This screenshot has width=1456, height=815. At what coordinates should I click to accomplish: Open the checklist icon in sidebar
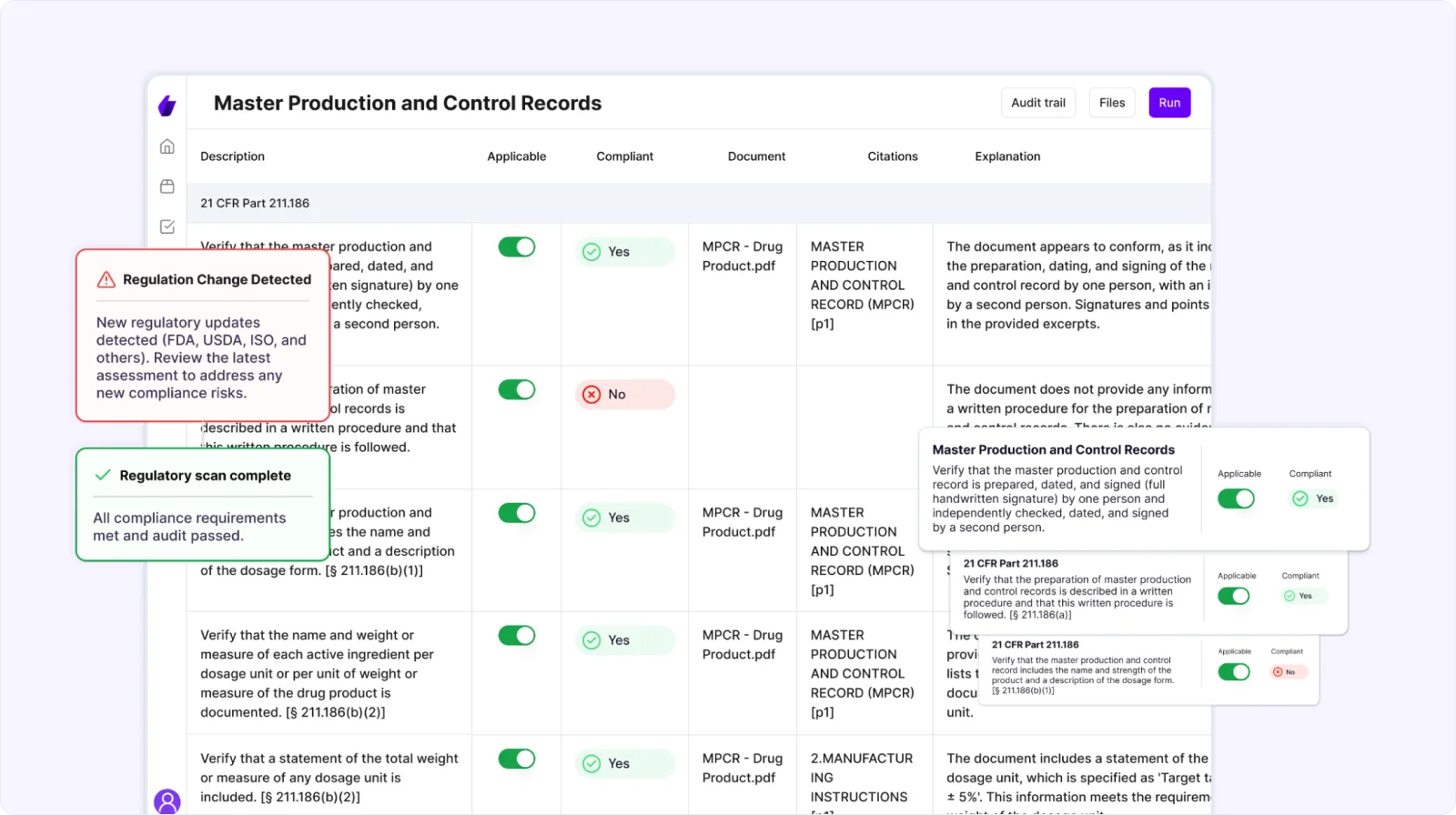point(167,226)
